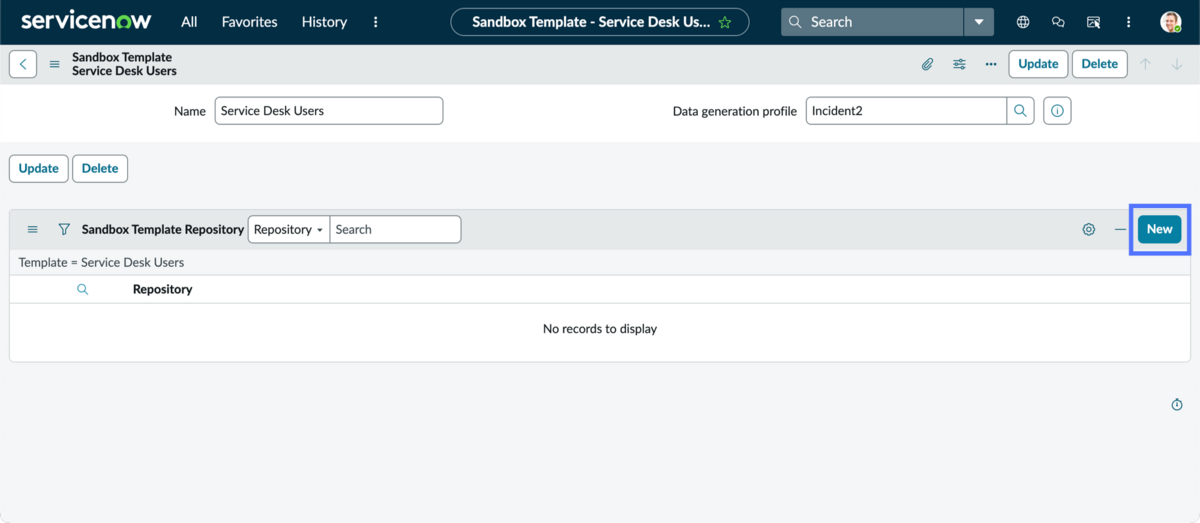Viewport: 1200px width, 523px height.
Task: Open attachments paperclip icon
Action: coord(927,64)
